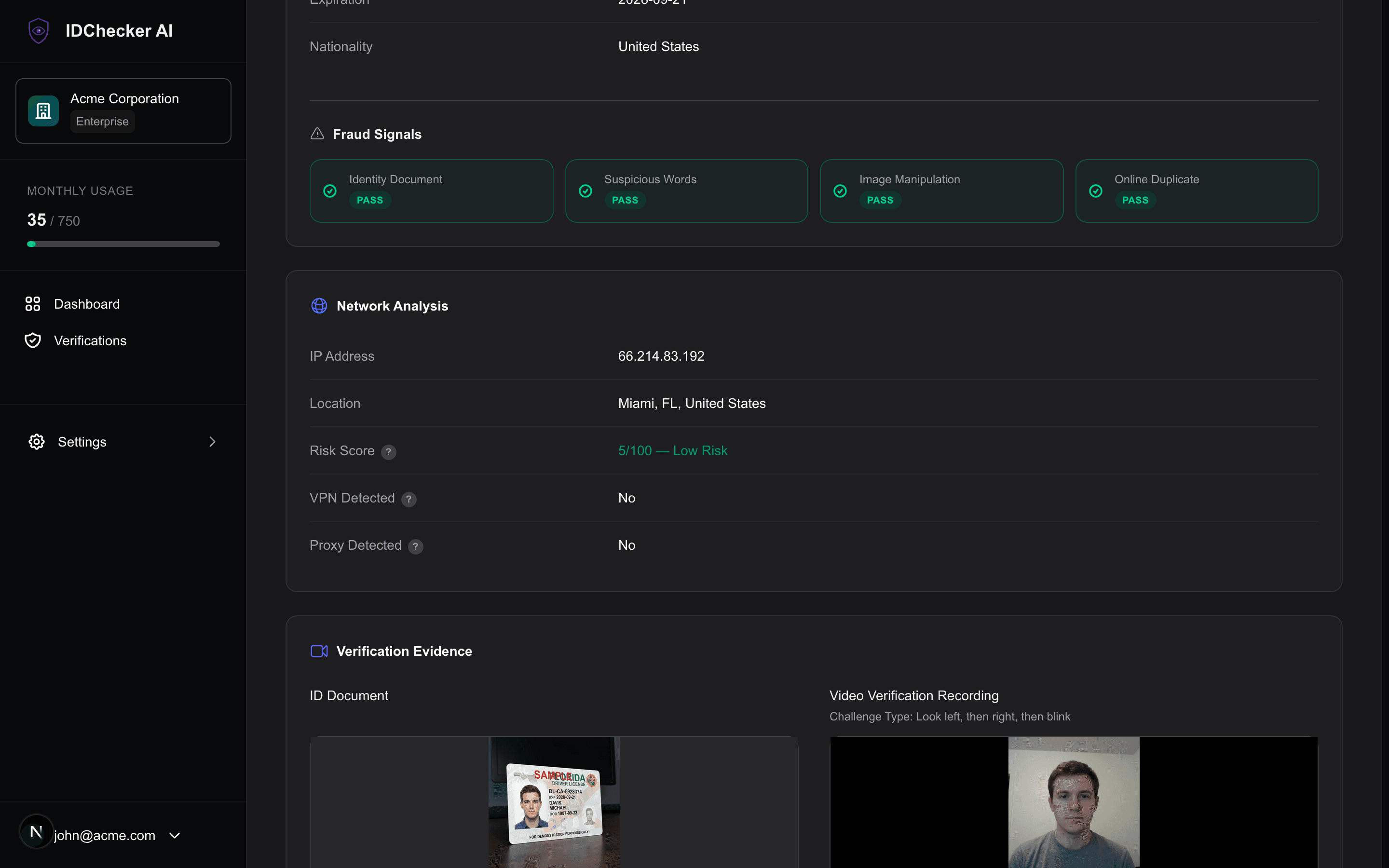The image size is (1389, 868).
Task: Click the 5/100 Low Risk link
Action: [x=672, y=451]
